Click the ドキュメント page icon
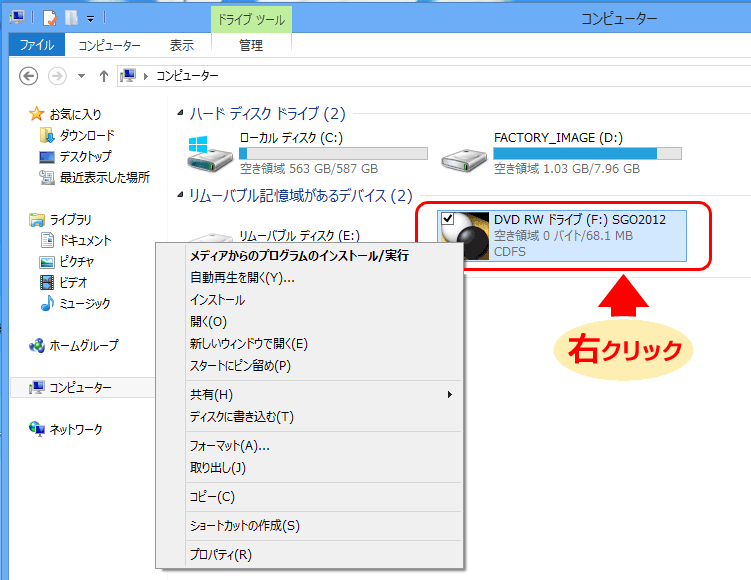Viewport: 751px width, 580px height. coord(47,240)
